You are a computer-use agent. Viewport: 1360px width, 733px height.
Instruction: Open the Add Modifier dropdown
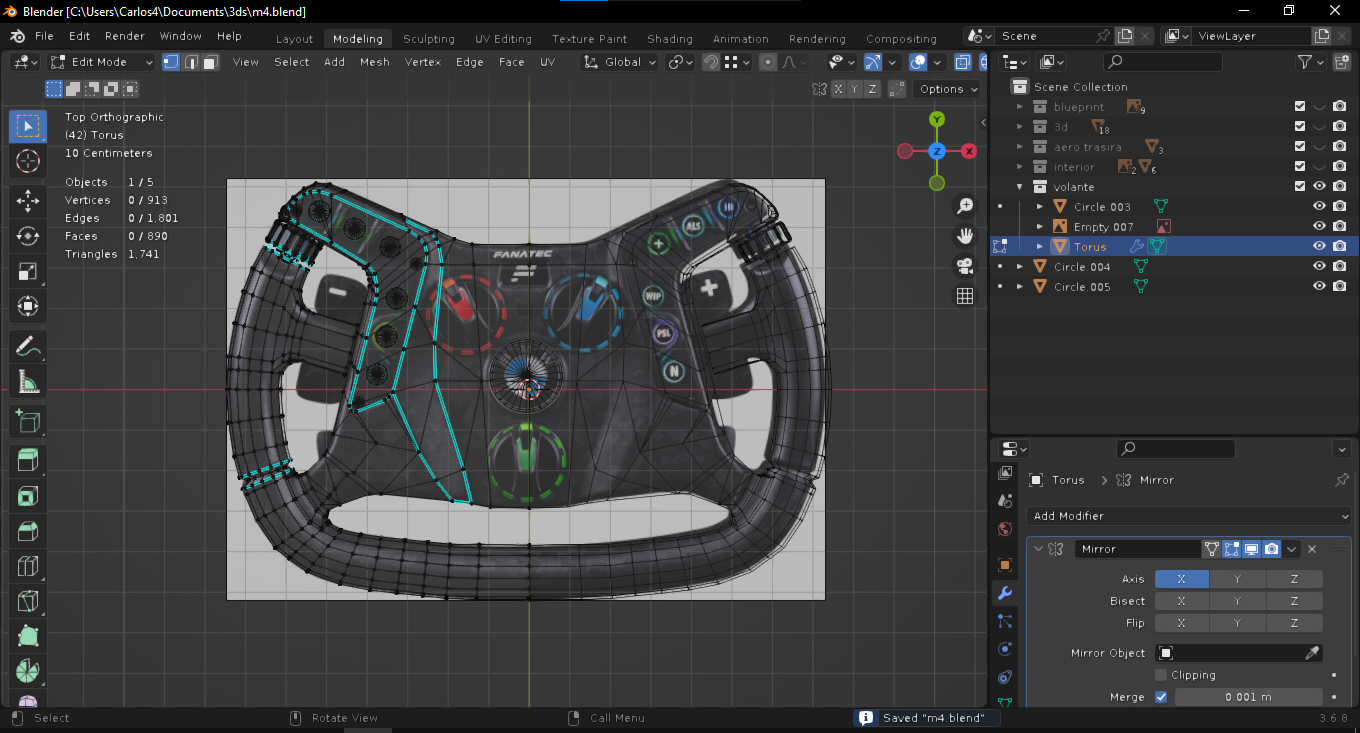click(1188, 516)
